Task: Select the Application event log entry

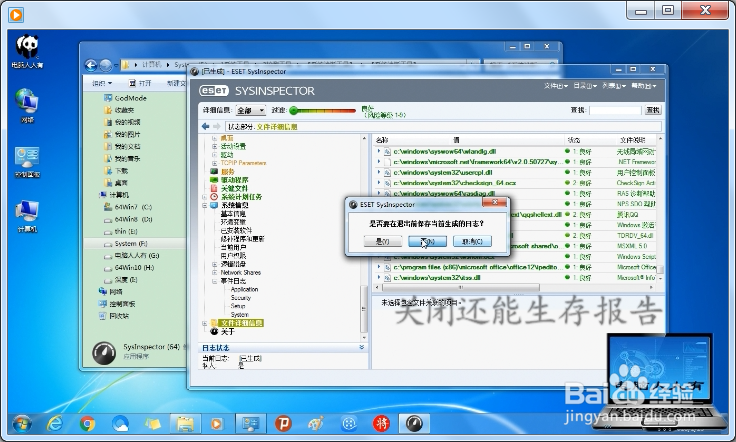Action: point(244,290)
